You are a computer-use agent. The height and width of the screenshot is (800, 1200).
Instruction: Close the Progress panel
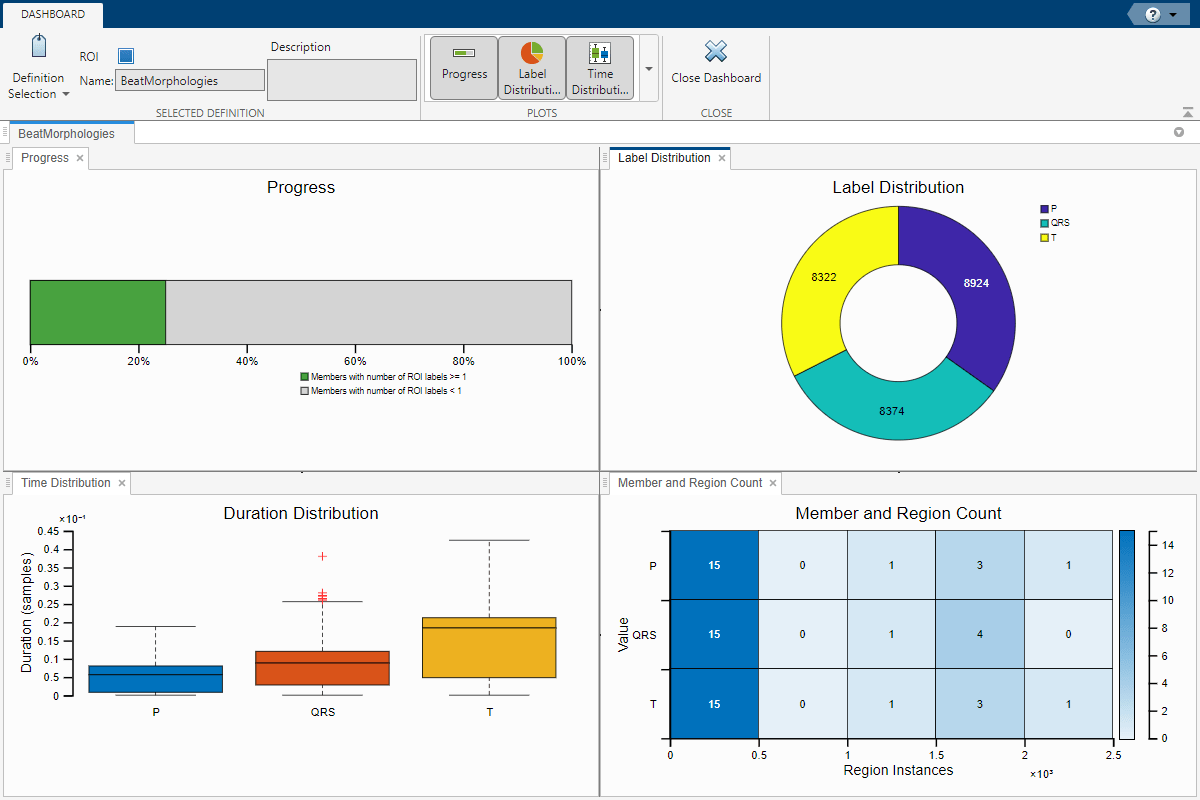pos(79,157)
